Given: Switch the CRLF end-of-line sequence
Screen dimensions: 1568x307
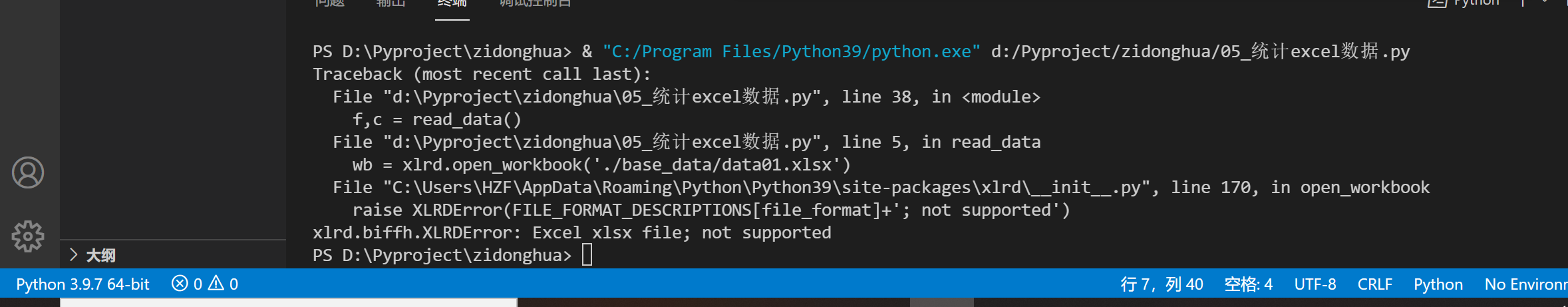Looking at the screenshot, I should pos(1374,284).
